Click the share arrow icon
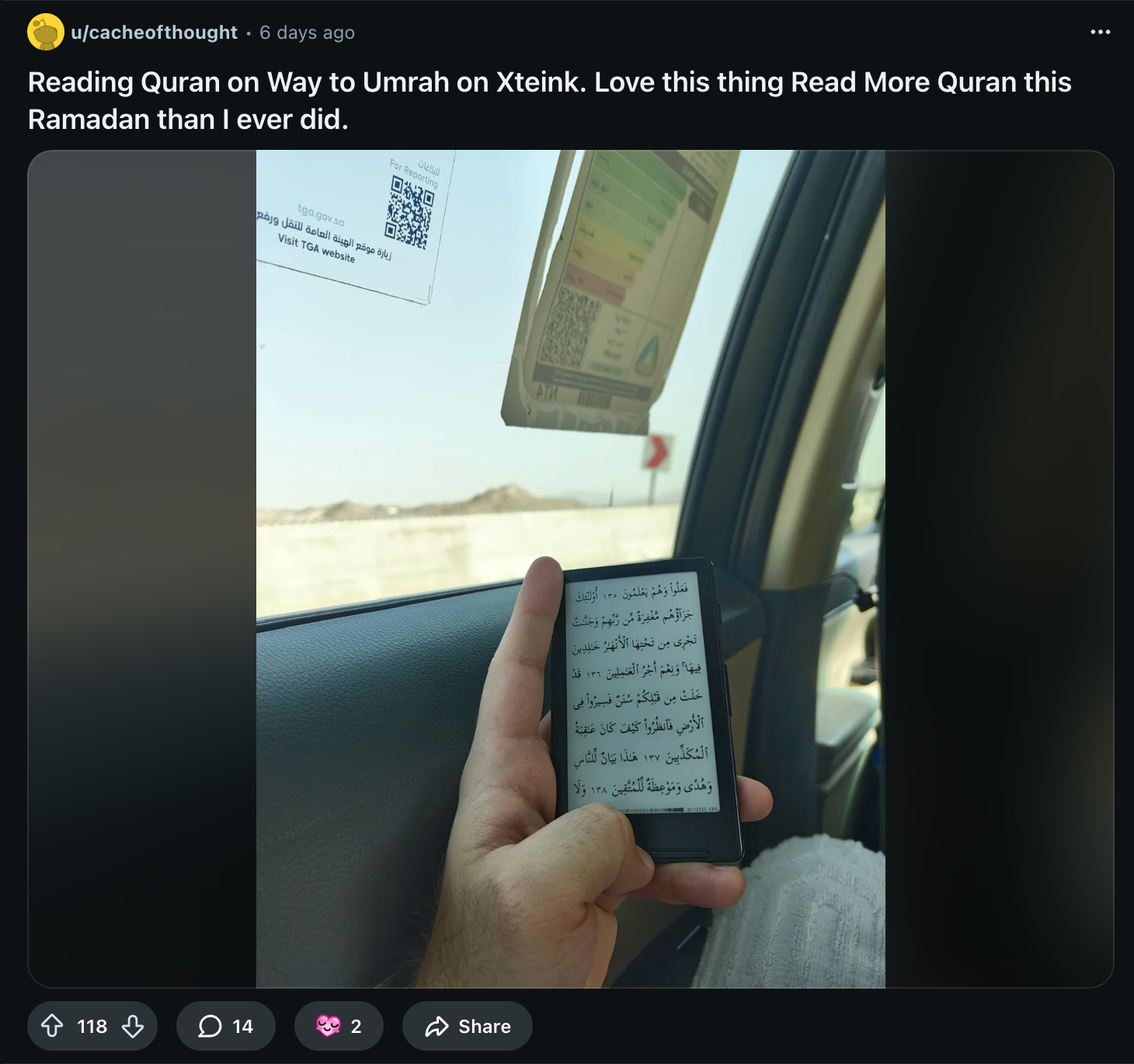Image resolution: width=1134 pixels, height=1064 pixels. point(437,1026)
